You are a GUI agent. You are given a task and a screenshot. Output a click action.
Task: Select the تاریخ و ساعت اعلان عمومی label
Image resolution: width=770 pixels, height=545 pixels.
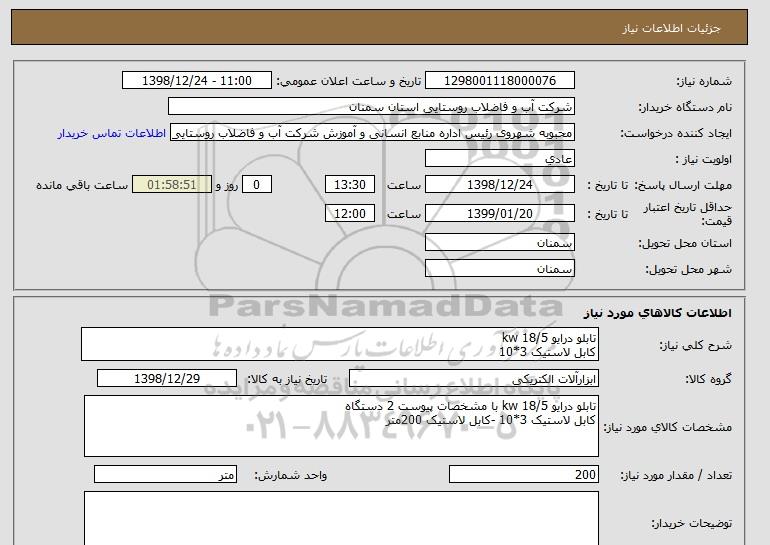coord(349,81)
